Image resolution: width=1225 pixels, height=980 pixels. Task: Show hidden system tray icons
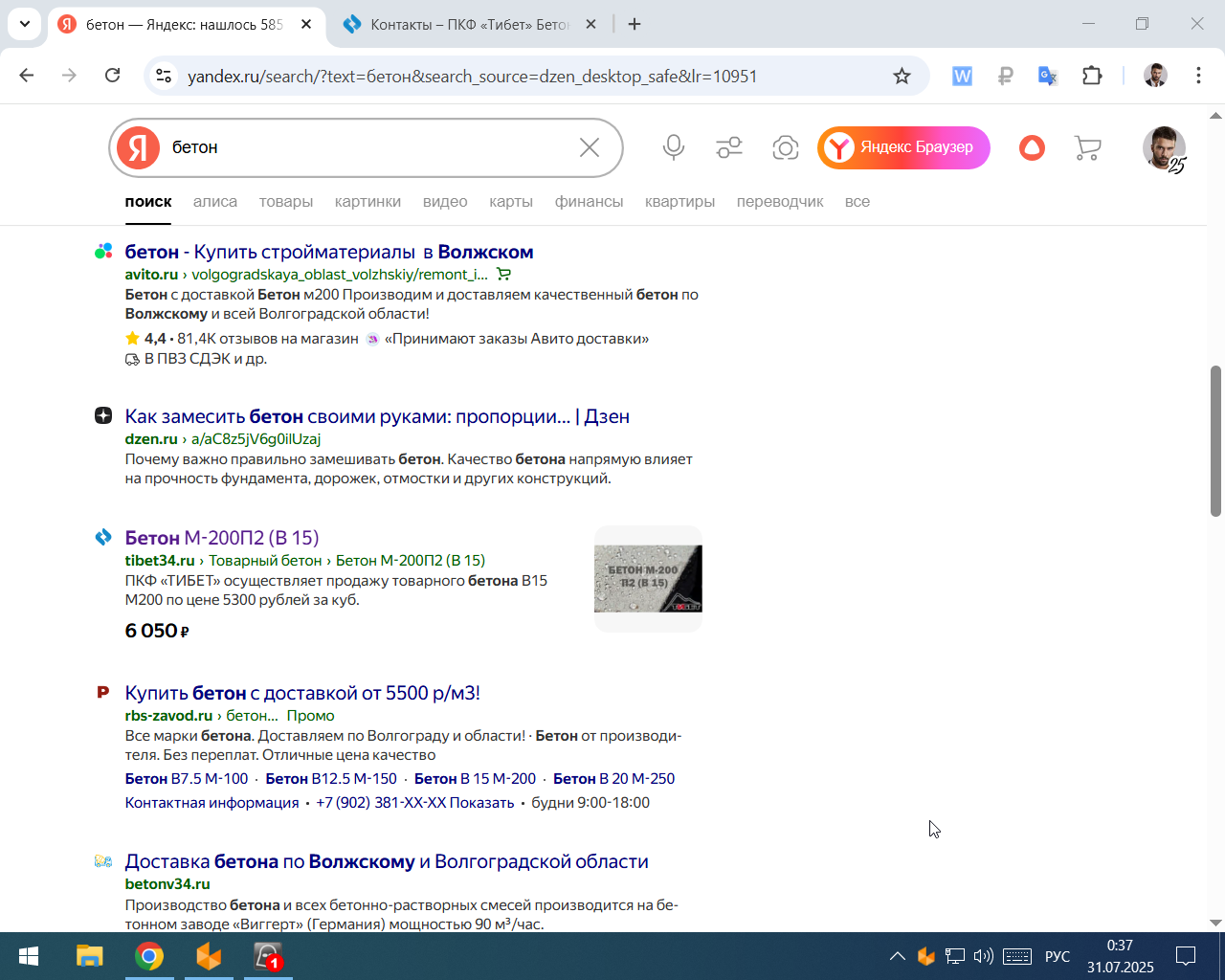(x=897, y=956)
